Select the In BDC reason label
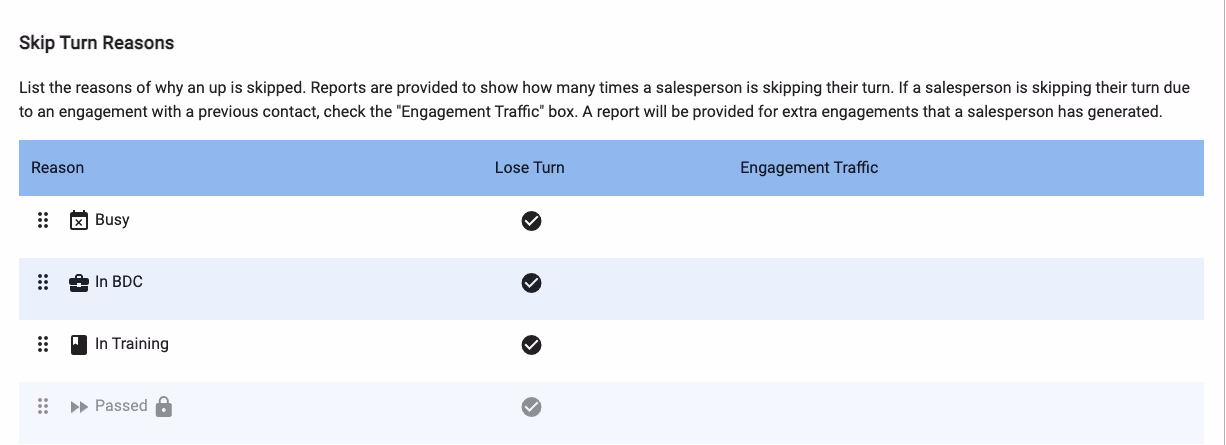 [119, 282]
